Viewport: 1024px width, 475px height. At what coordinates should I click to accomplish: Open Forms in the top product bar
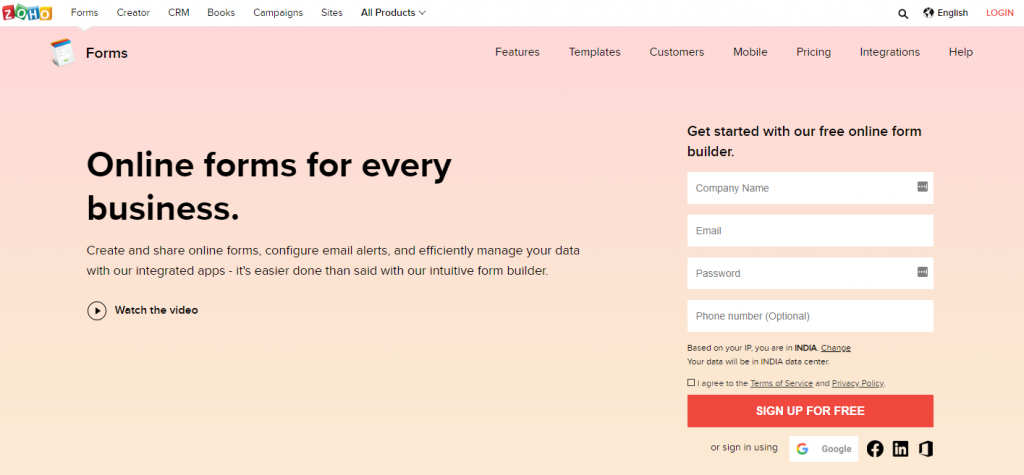click(x=85, y=12)
